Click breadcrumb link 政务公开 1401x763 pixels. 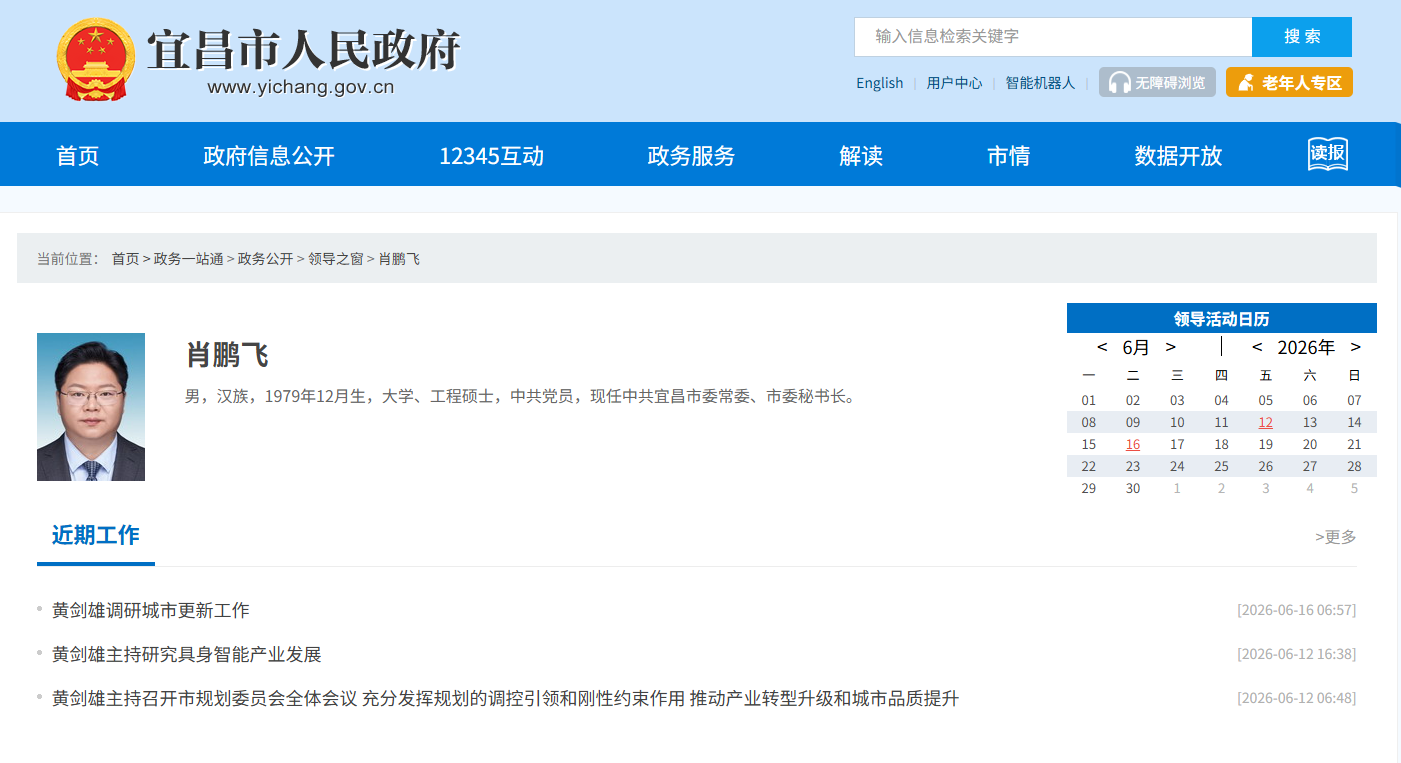tap(265, 259)
